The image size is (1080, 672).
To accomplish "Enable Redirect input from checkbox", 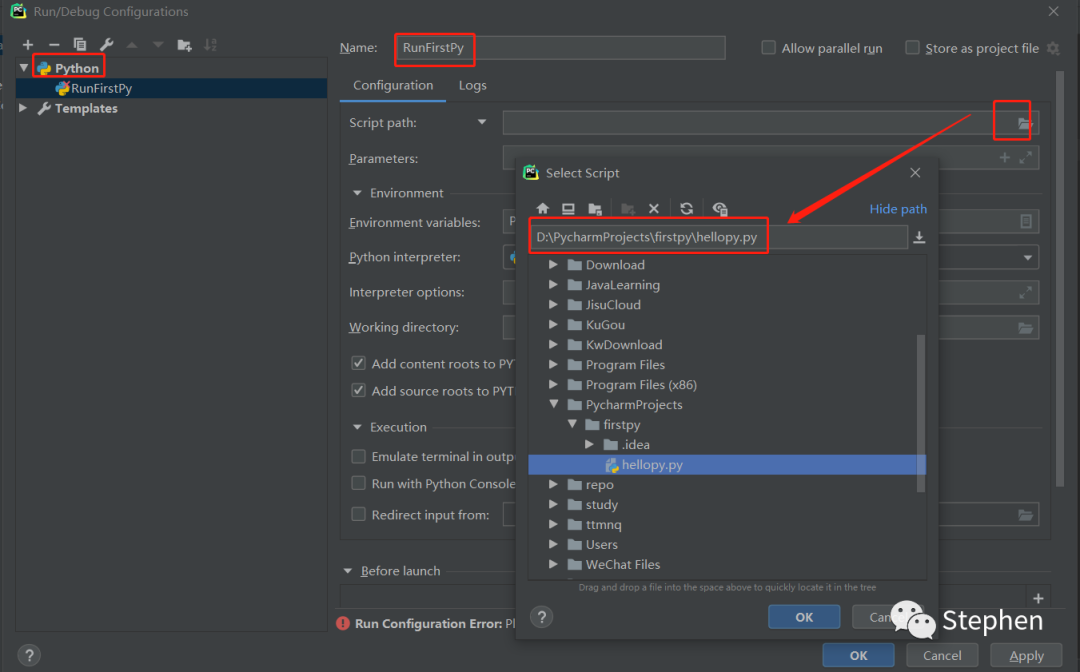I will click(358, 514).
